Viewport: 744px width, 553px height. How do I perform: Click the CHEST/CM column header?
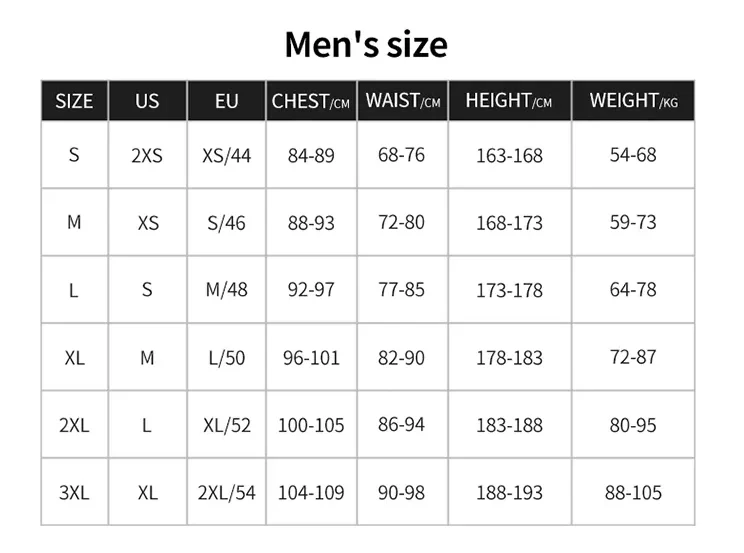tap(311, 101)
